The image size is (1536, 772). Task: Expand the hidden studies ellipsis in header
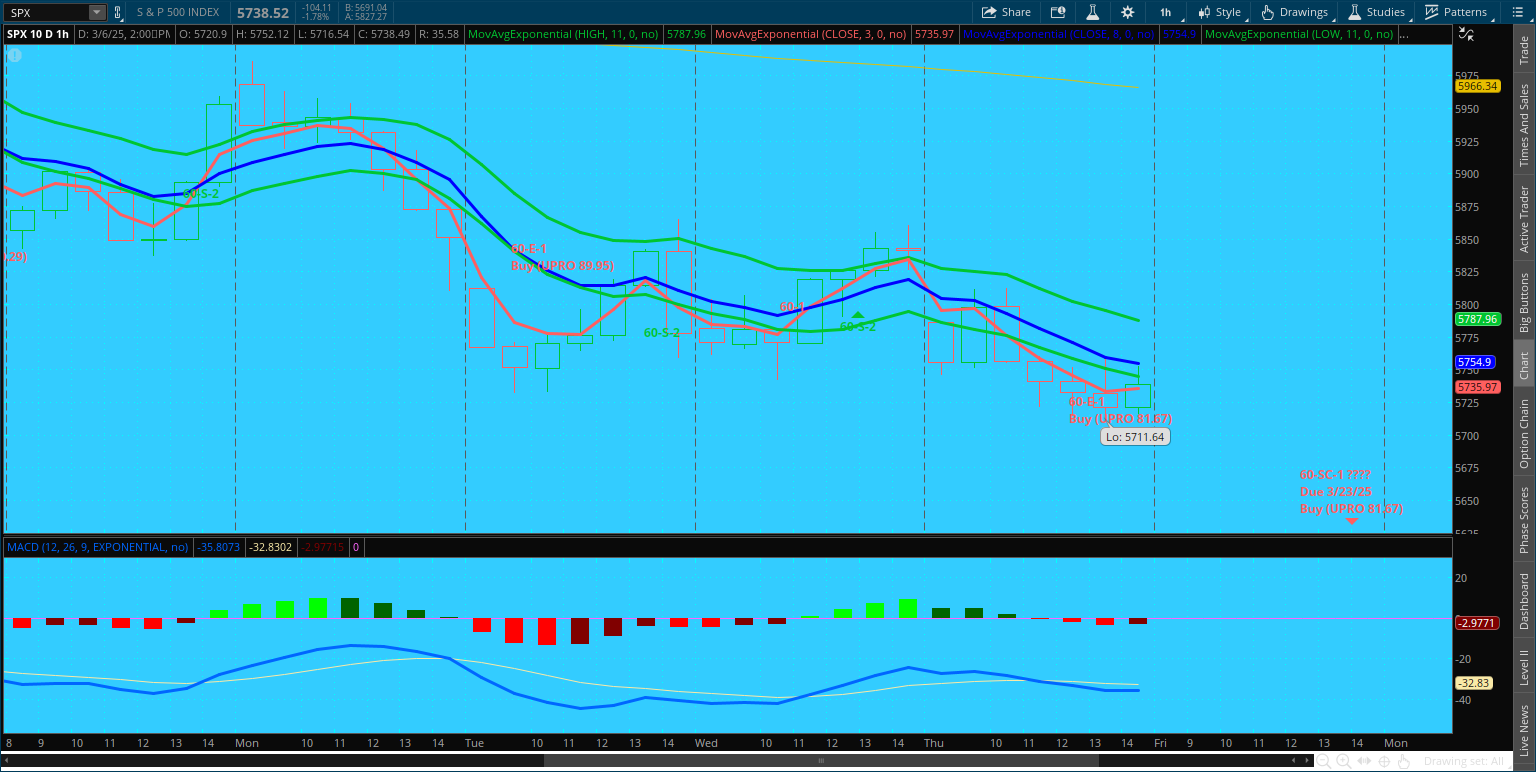click(x=1404, y=34)
